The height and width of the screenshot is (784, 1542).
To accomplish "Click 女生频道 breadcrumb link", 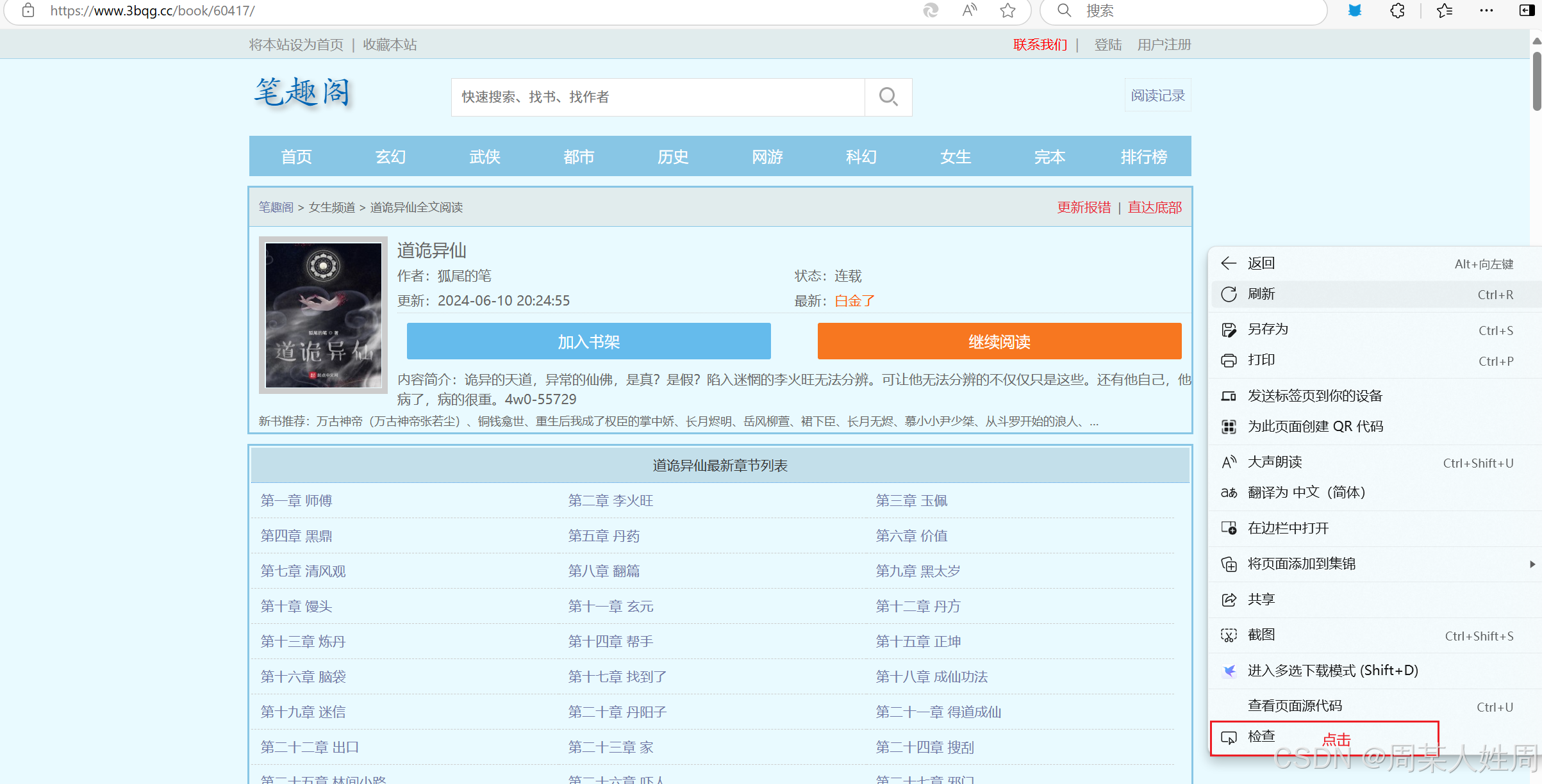I will [x=332, y=207].
